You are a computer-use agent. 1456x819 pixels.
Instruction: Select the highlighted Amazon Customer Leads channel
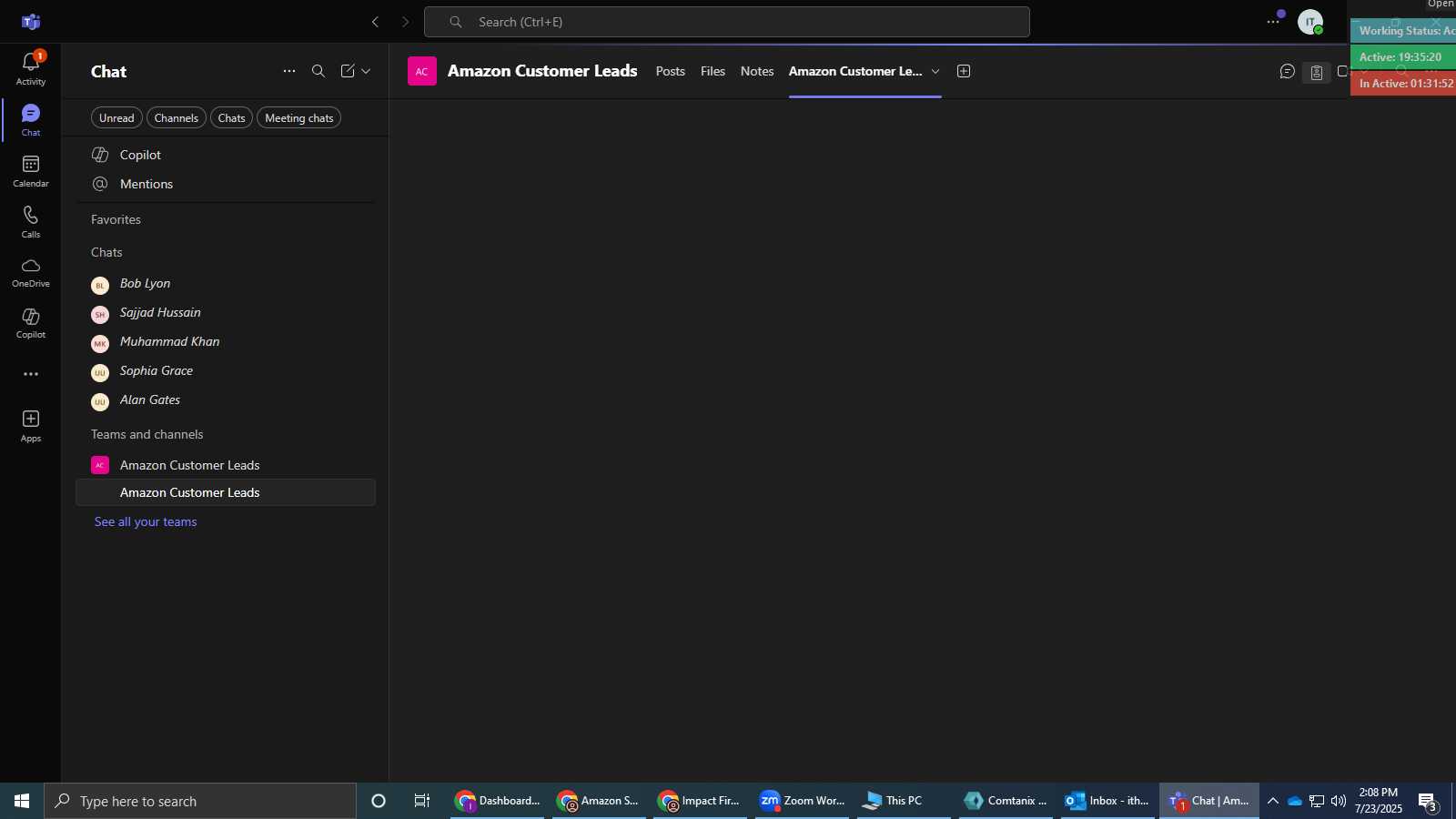[226, 492]
